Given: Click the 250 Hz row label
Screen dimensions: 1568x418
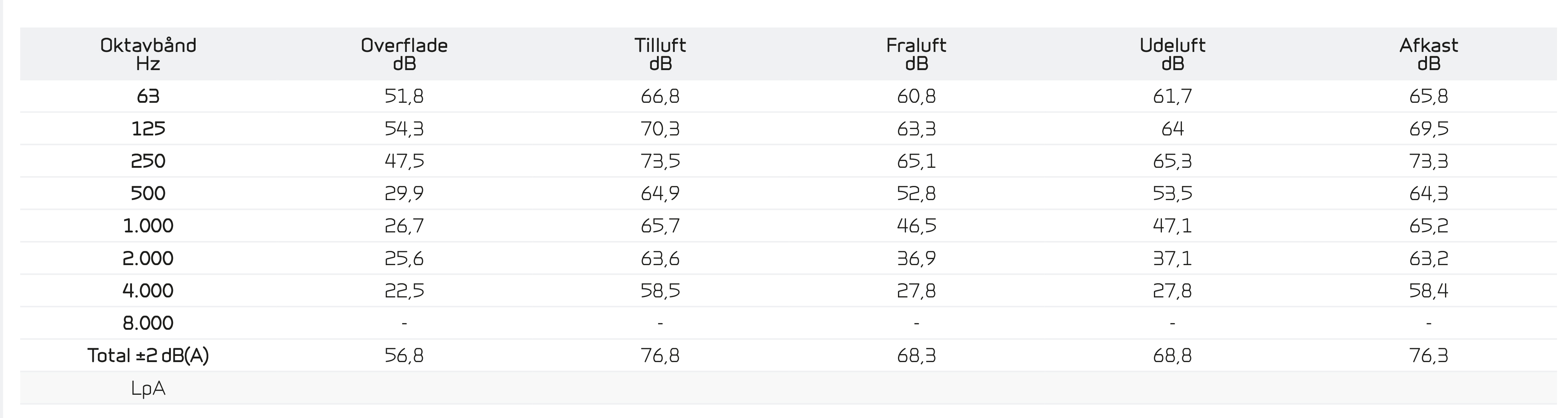Looking at the screenshot, I should [148, 161].
